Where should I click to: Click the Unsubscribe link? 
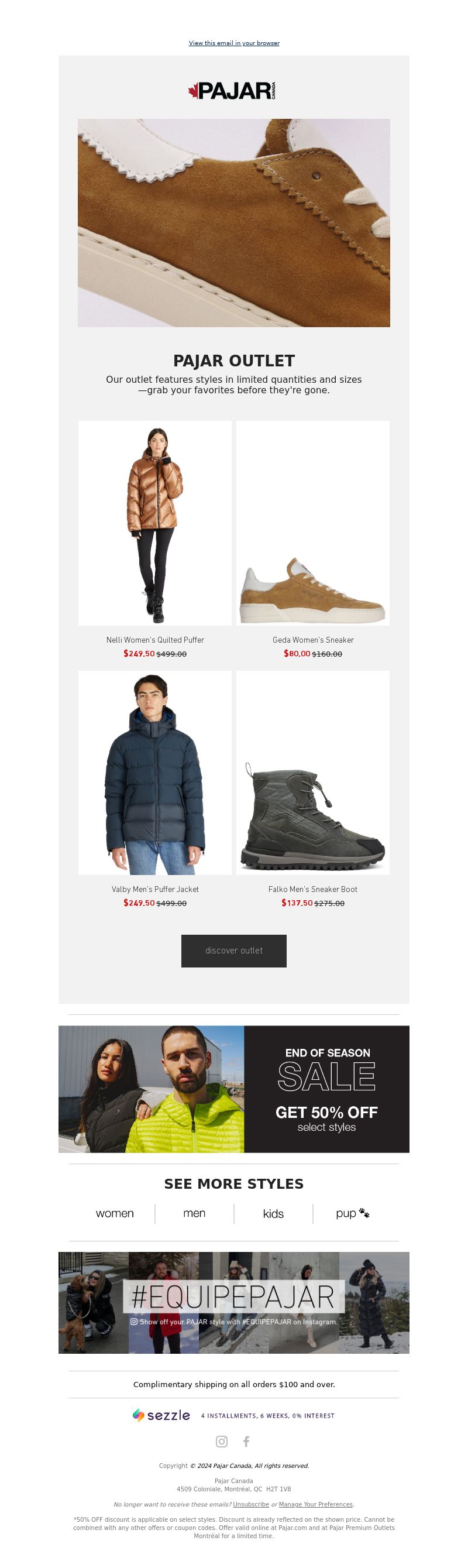coord(251,1504)
